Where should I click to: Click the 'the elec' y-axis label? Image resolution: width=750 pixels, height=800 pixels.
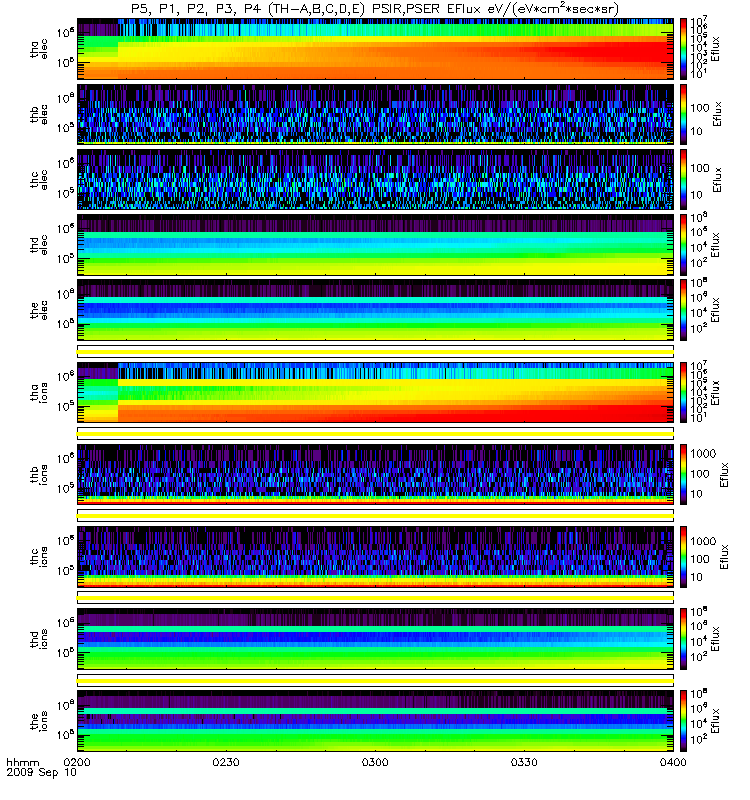click(39, 310)
